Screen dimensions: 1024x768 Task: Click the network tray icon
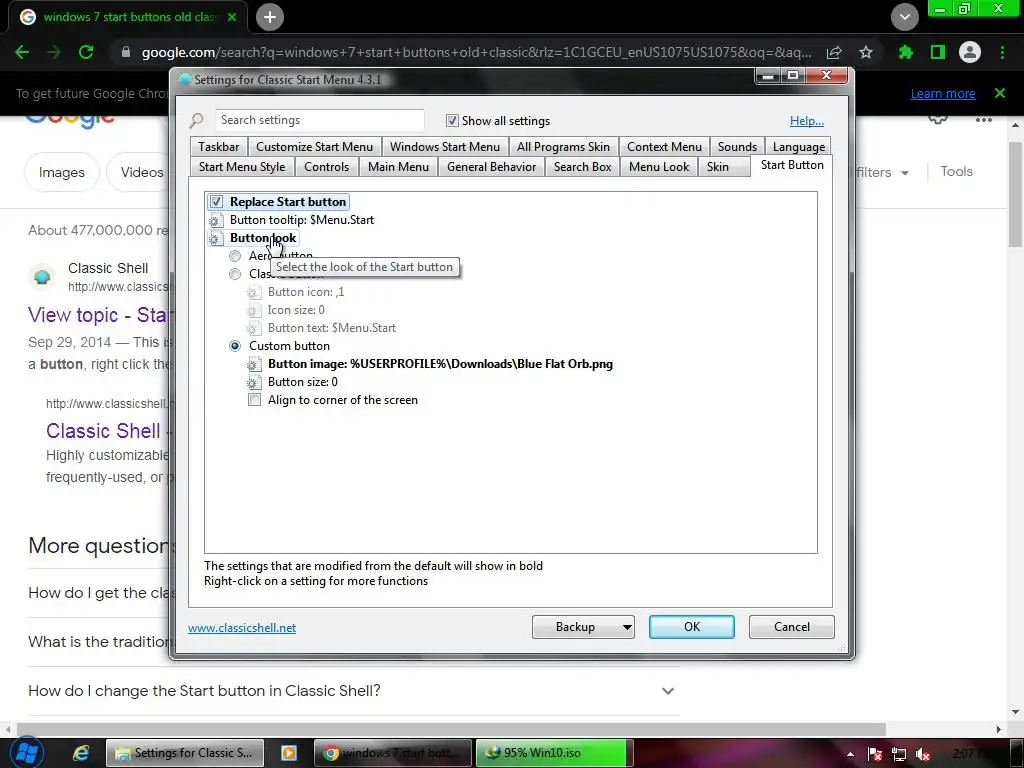point(899,754)
